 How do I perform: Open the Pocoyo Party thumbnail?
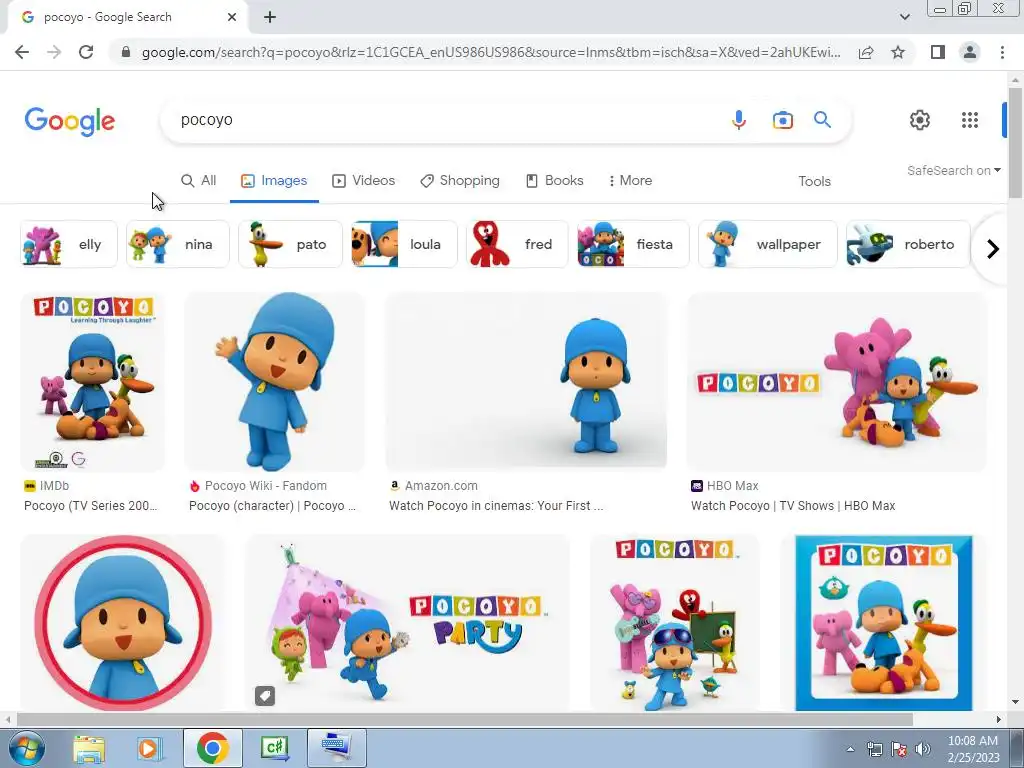[407, 622]
